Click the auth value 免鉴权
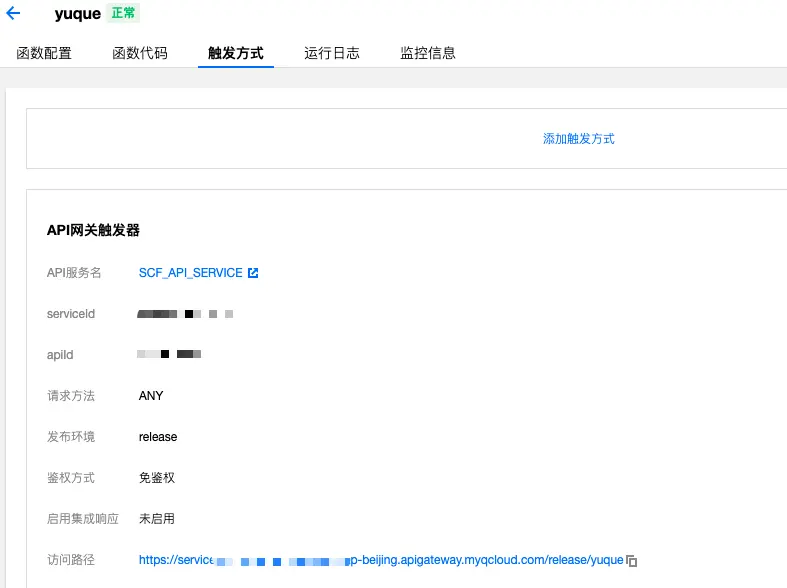This screenshot has height=588, width=787. tap(157, 478)
